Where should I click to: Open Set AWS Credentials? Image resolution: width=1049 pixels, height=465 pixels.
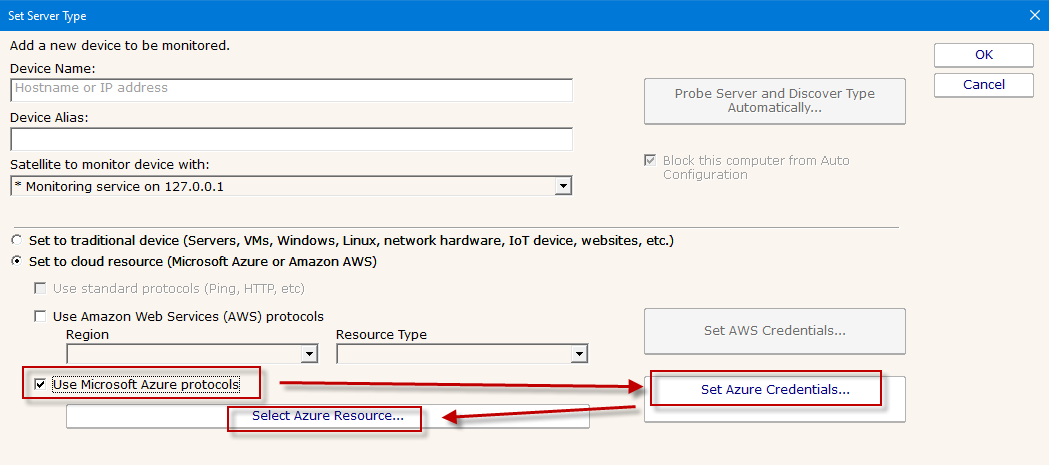point(774,331)
